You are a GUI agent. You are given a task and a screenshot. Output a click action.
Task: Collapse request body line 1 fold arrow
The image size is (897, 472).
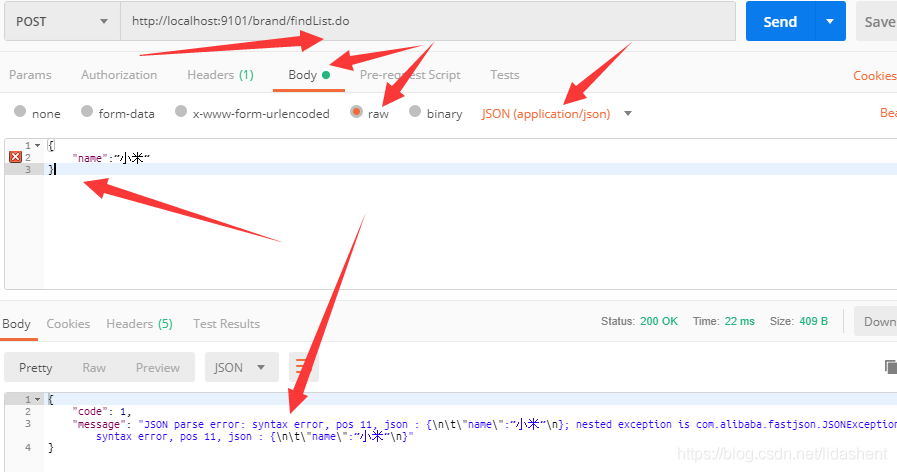[x=38, y=145]
